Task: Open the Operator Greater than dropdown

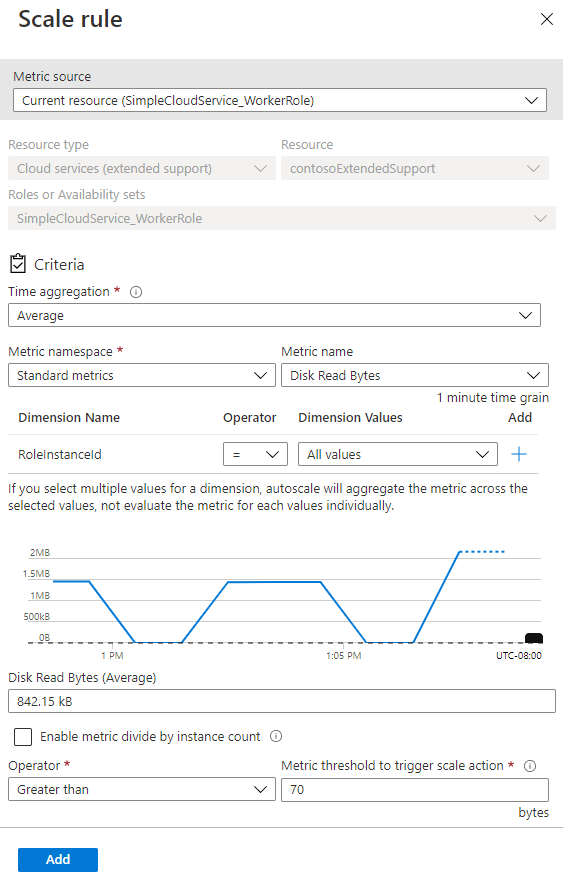Action: pyautogui.click(x=142, y=789)
